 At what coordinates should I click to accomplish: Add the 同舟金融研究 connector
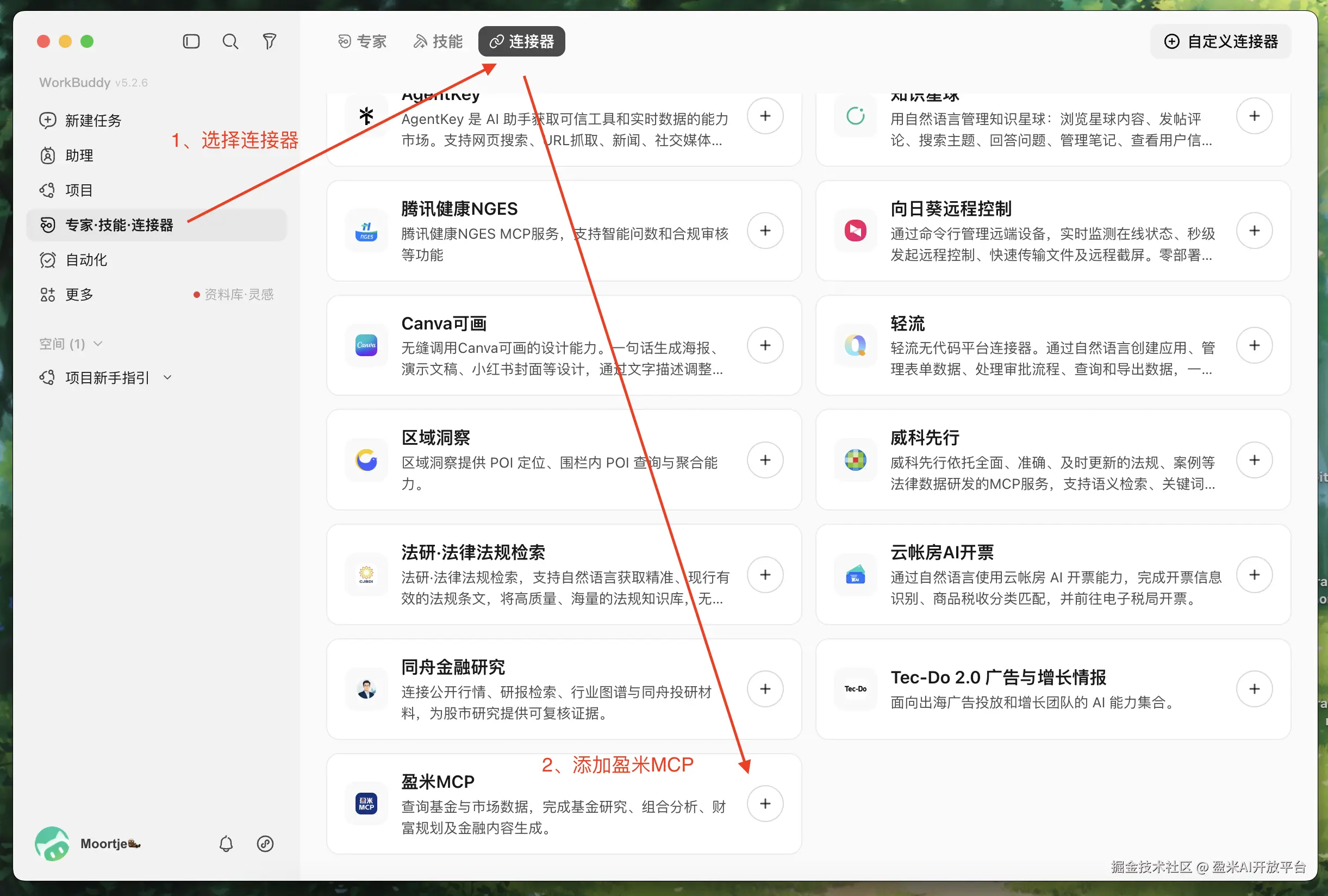coord(765,688)
